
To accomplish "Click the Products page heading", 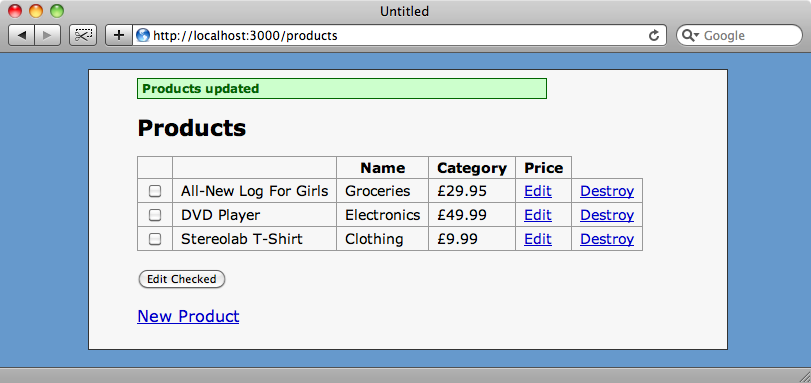I will pos(191,128).
